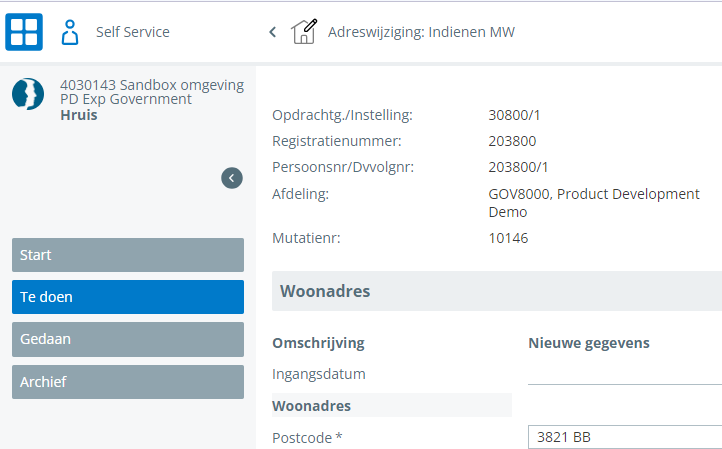Click the company logo with face silhouette
Image resolution: width=722 pixels, height=449 pixels.
[28, 94]
